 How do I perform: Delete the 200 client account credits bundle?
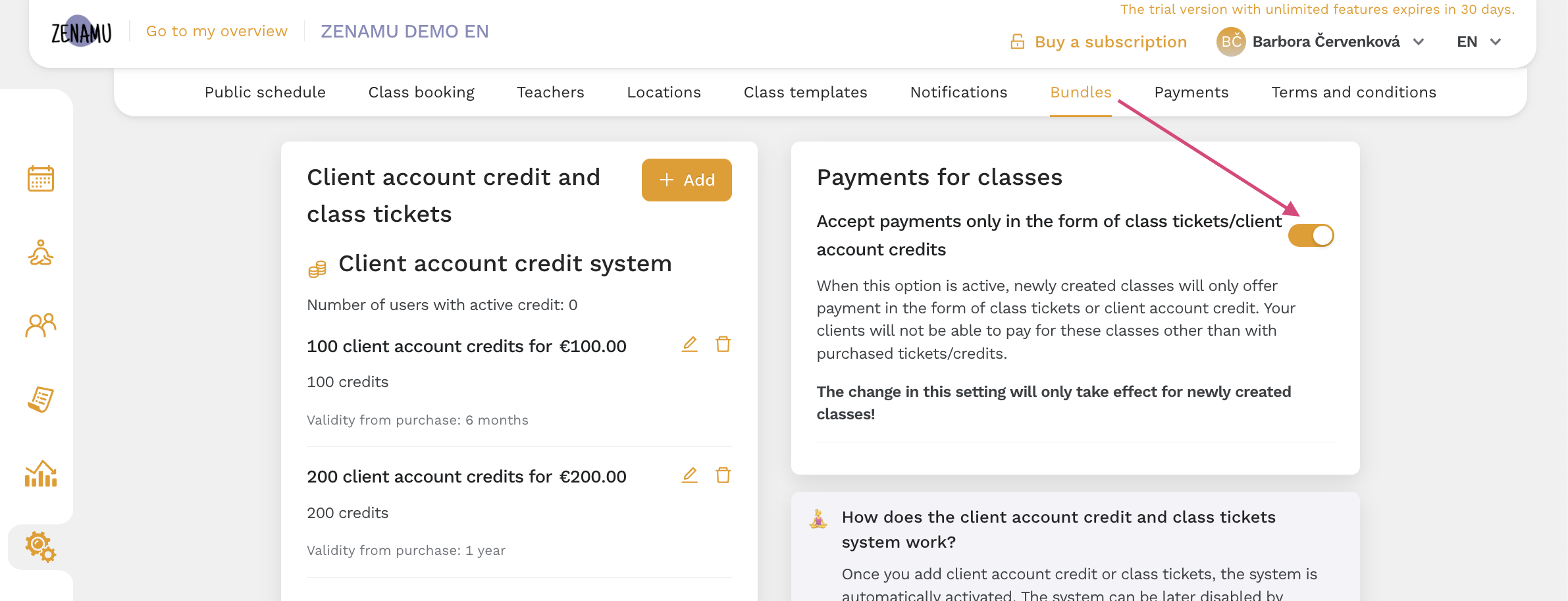723,475
